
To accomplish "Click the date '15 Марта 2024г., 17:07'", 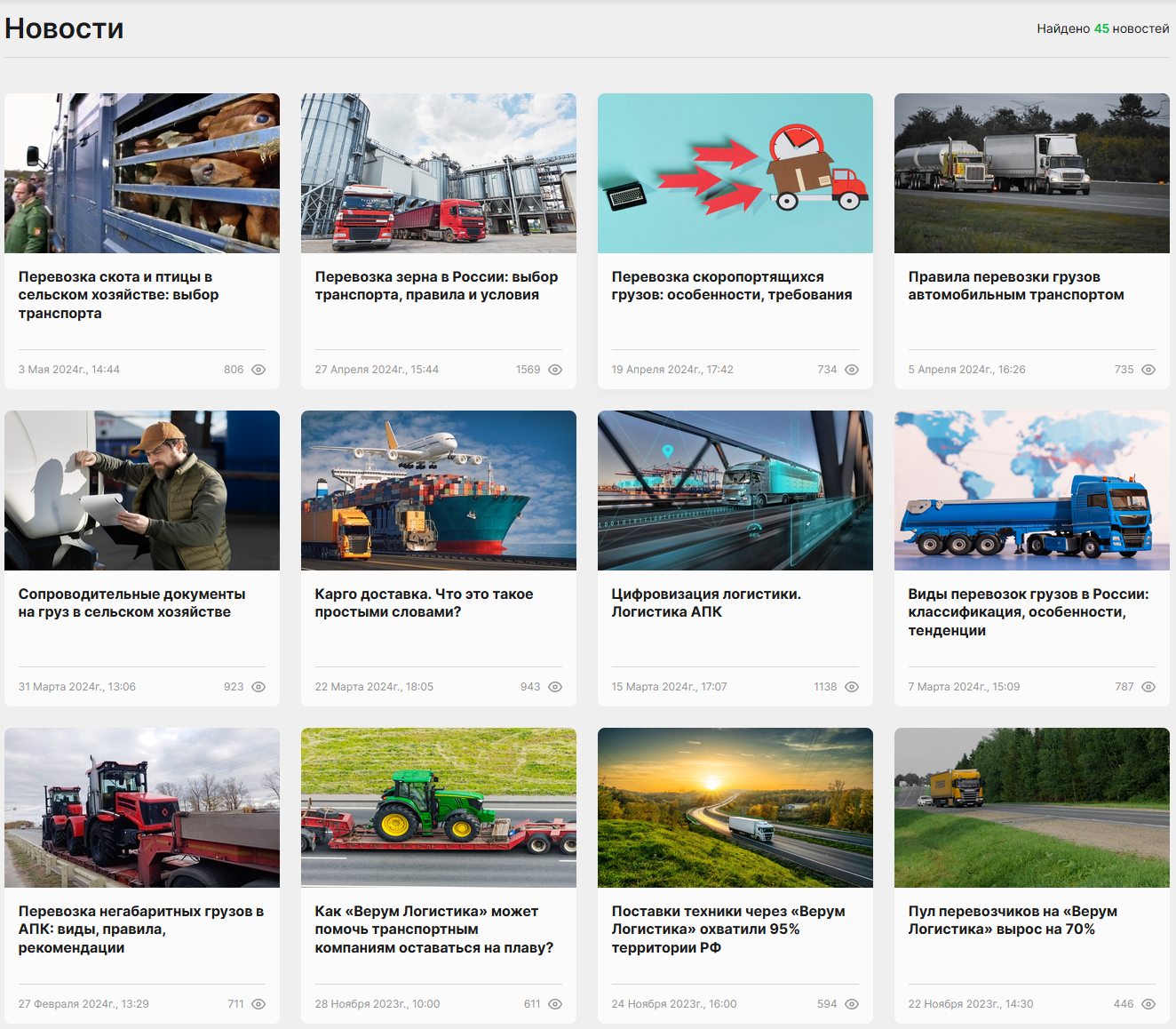I will pos(670,687).
